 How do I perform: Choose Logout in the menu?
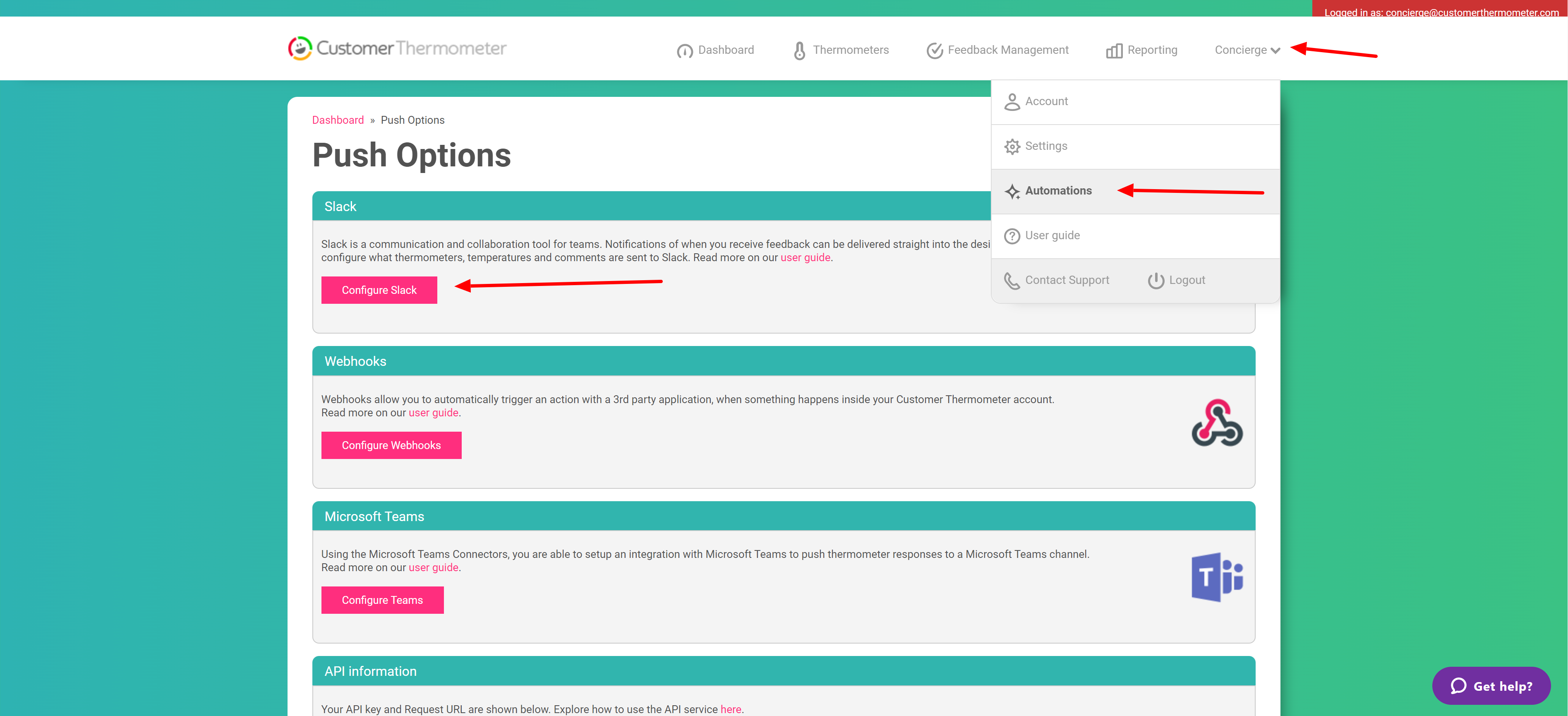[x=1177, y=280]
